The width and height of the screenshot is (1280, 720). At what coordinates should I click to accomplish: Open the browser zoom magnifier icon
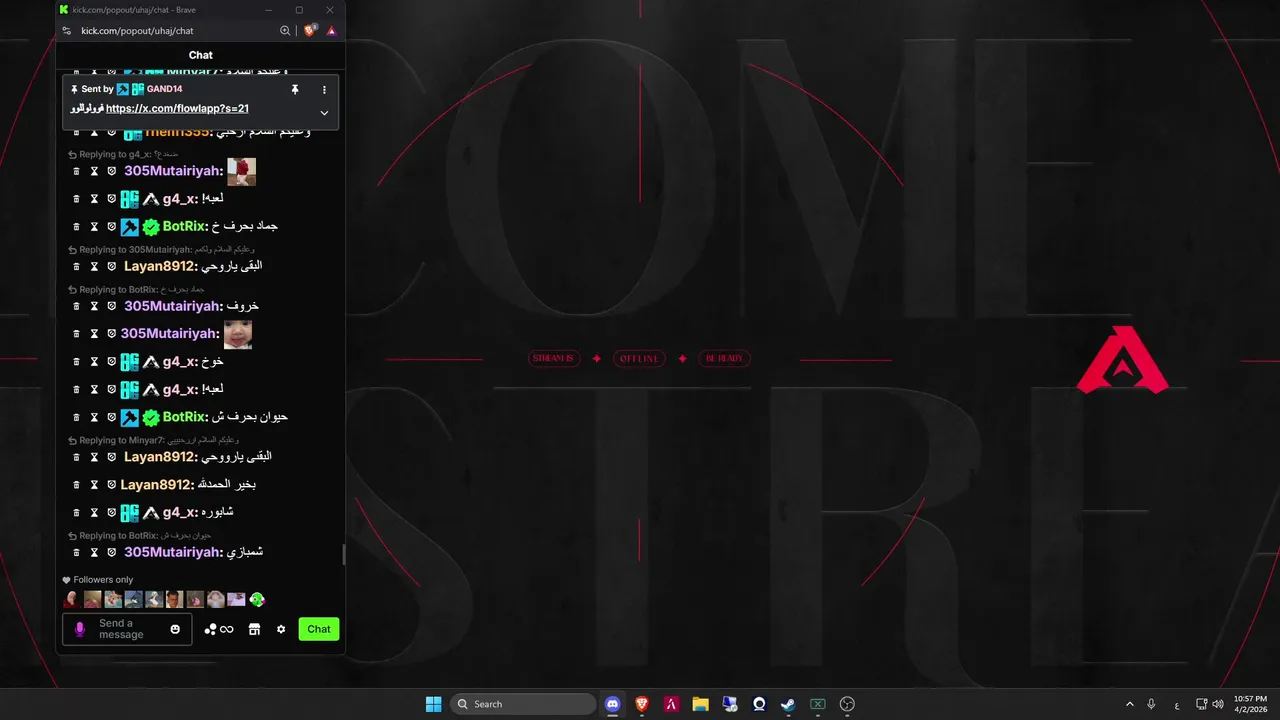[286, 31]
